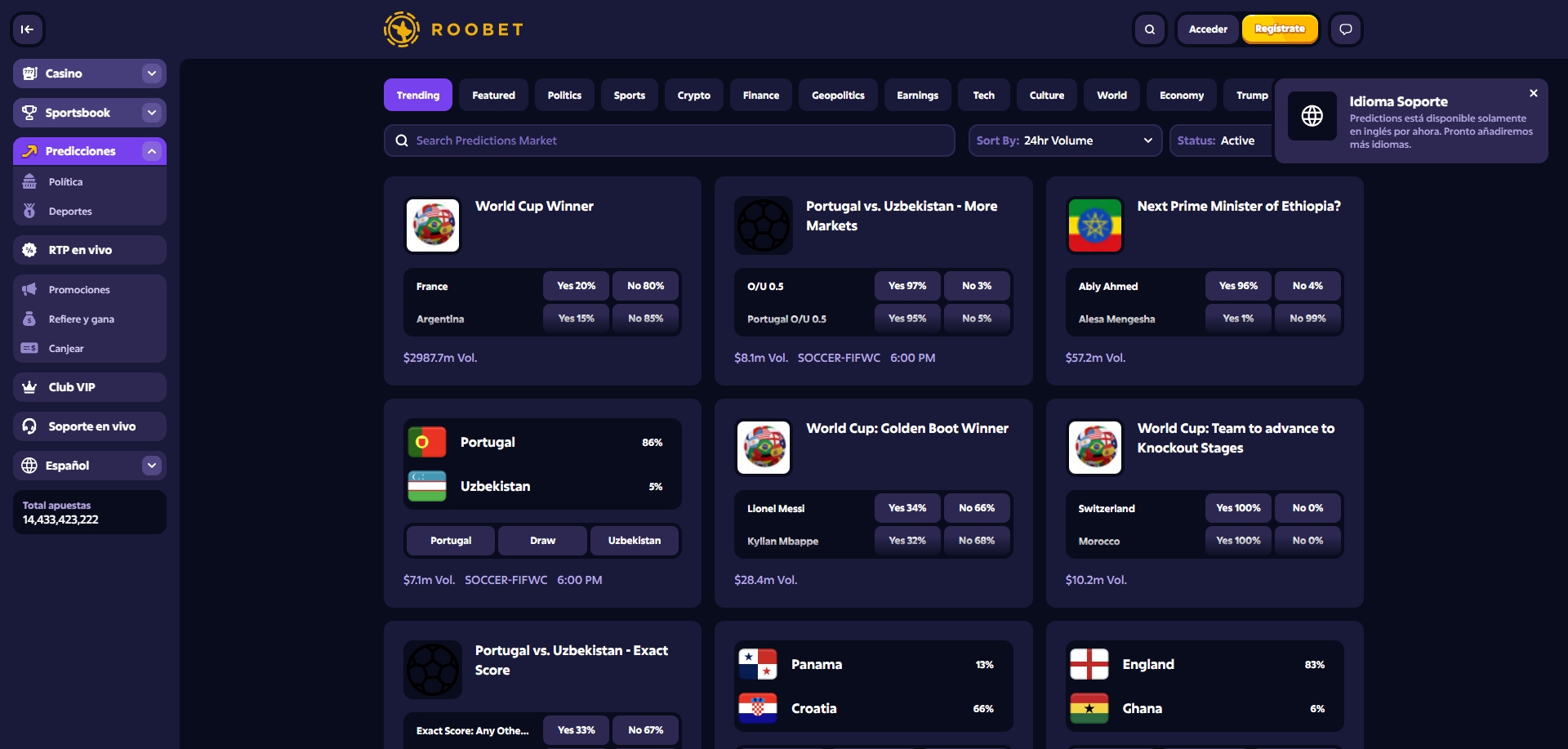Click the Soporte en vivo headset icon

click(29, 426)
